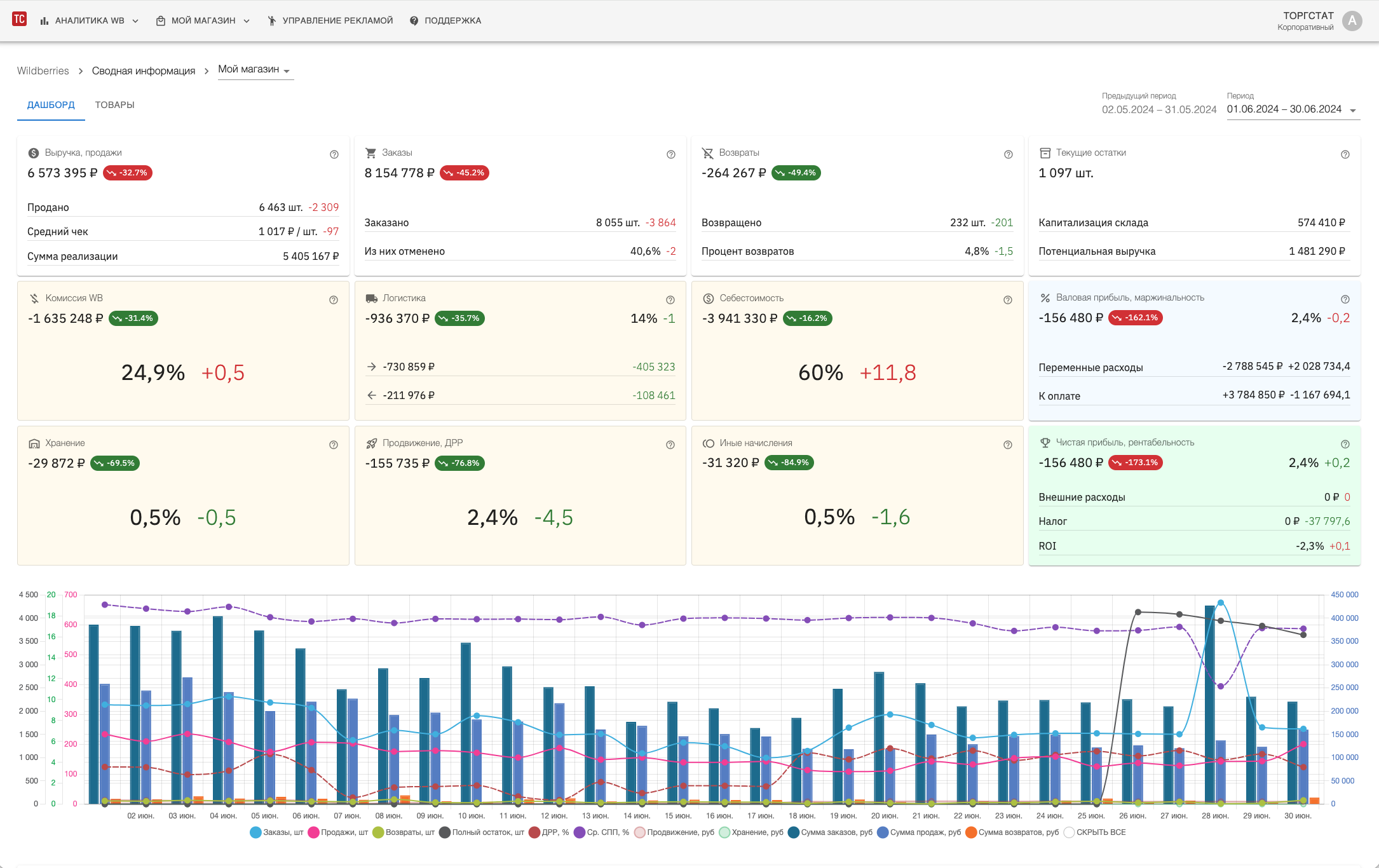The height and width of the screenshot is (868, 1379).
Task: Click the TC logo icon
Action: pyautogui.click(x=20, y=20)
